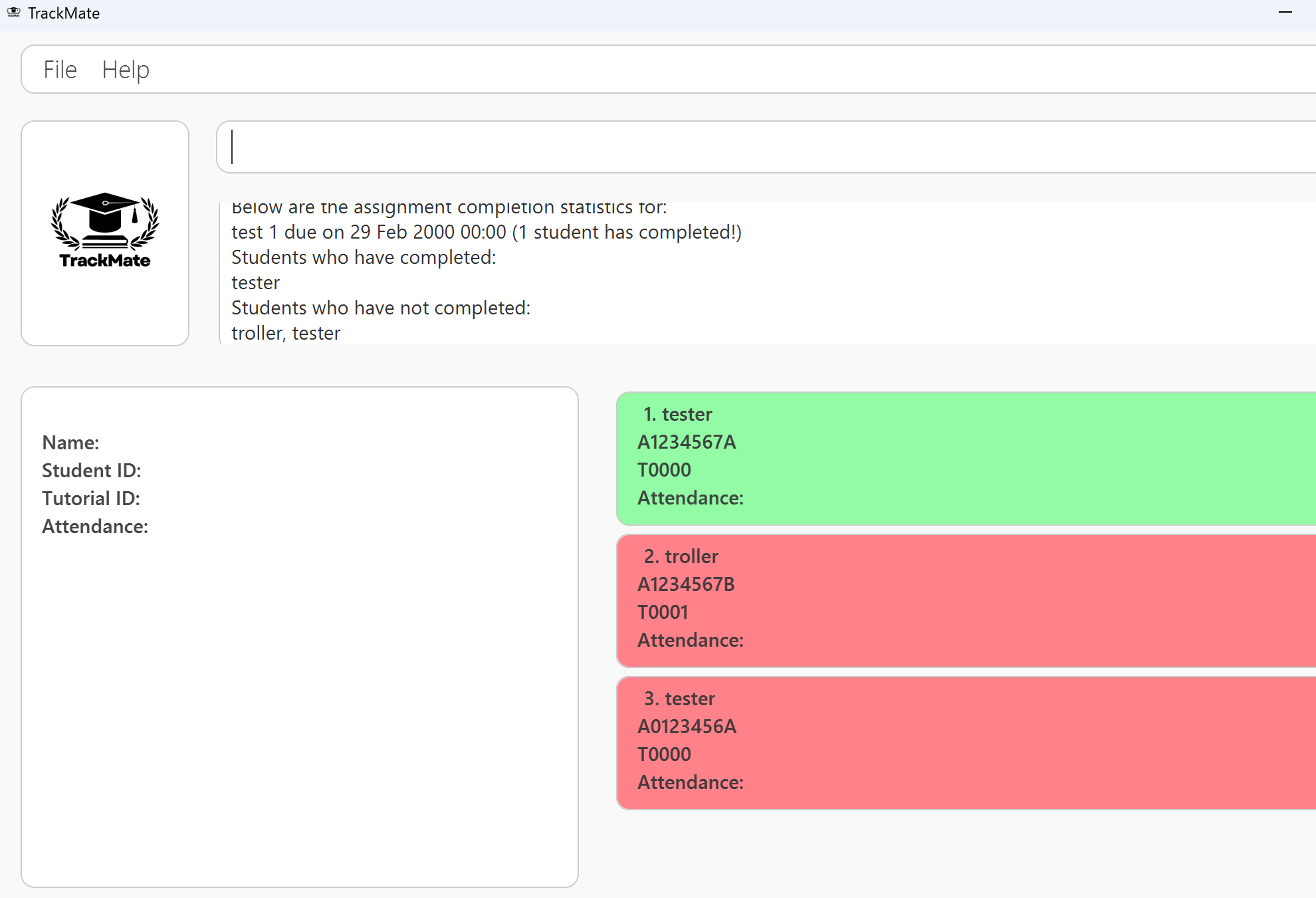Minimize the TrackMate window
1316x898 pixels.
click(x=1285, y=13)
